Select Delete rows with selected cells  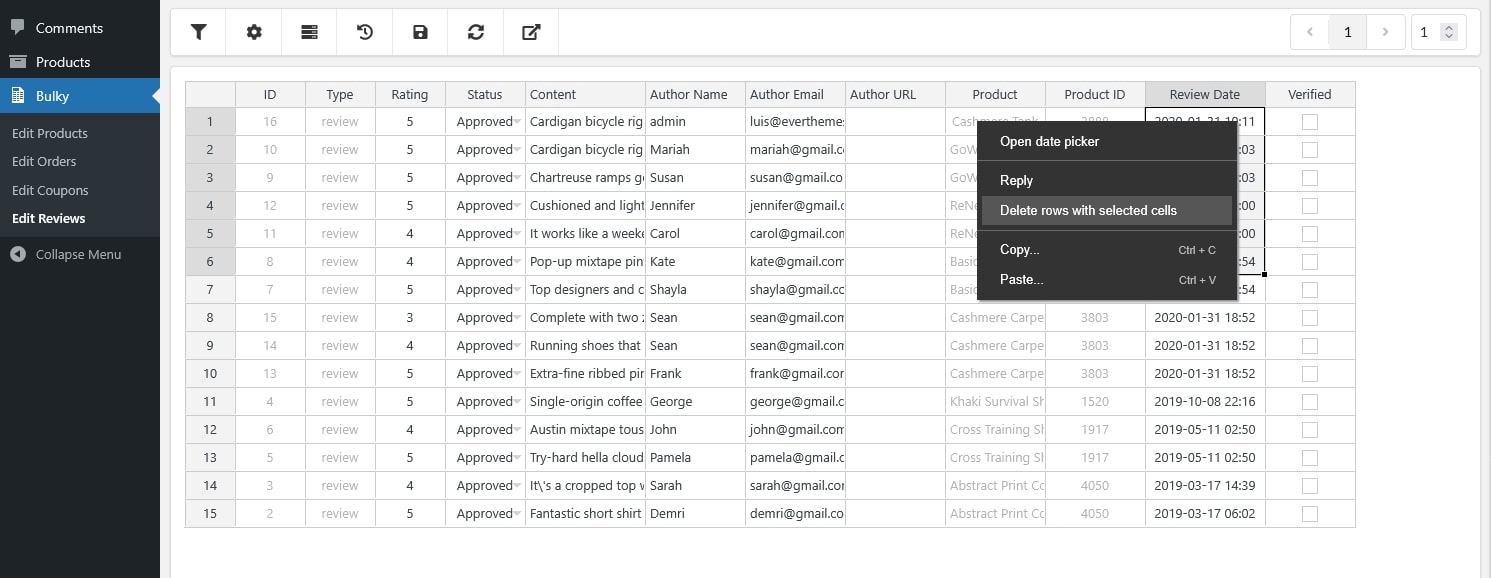1088,211
